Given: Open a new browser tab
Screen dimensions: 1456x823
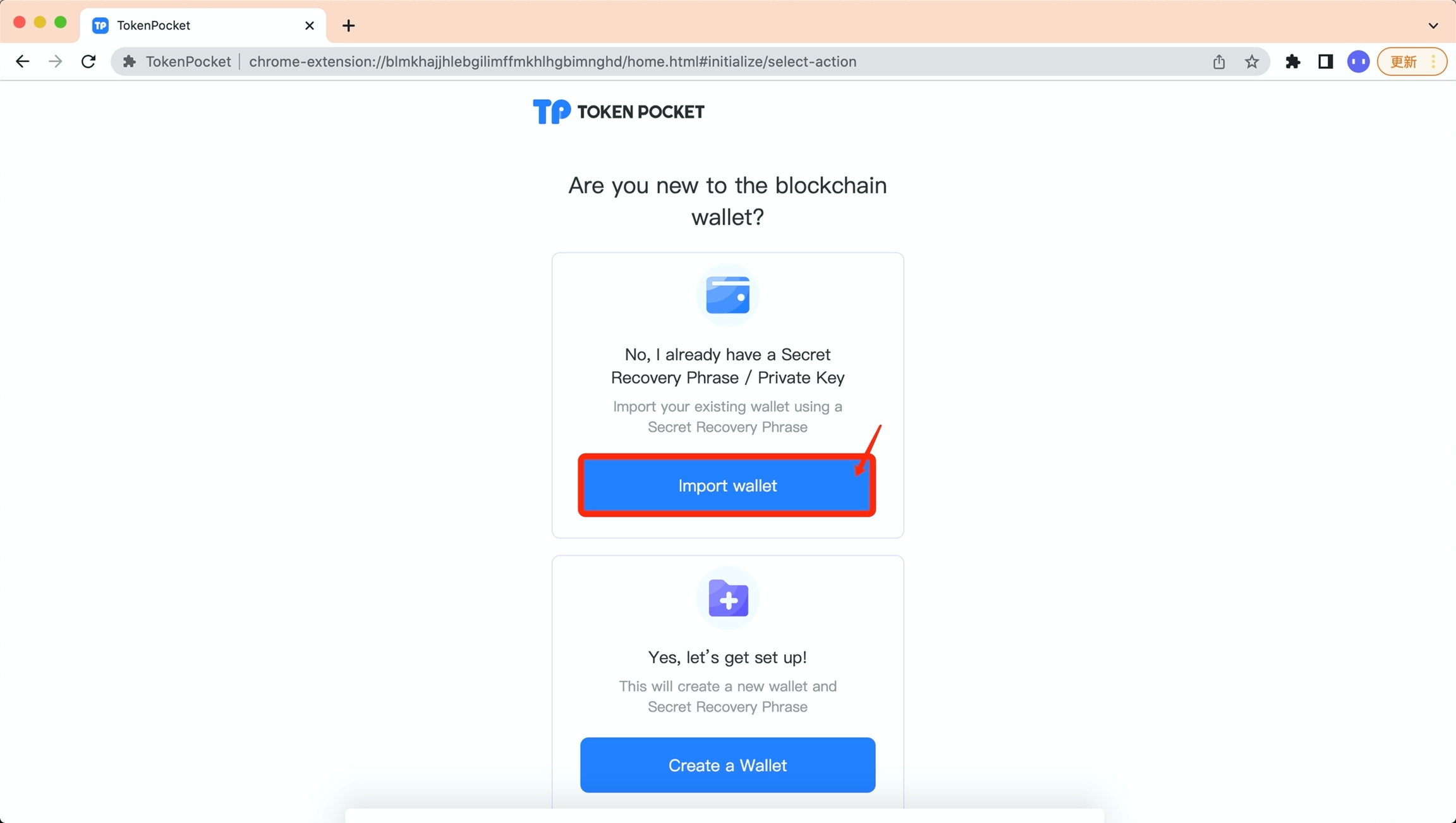Looking at the screenshot, I should click(x=348, y=25).
